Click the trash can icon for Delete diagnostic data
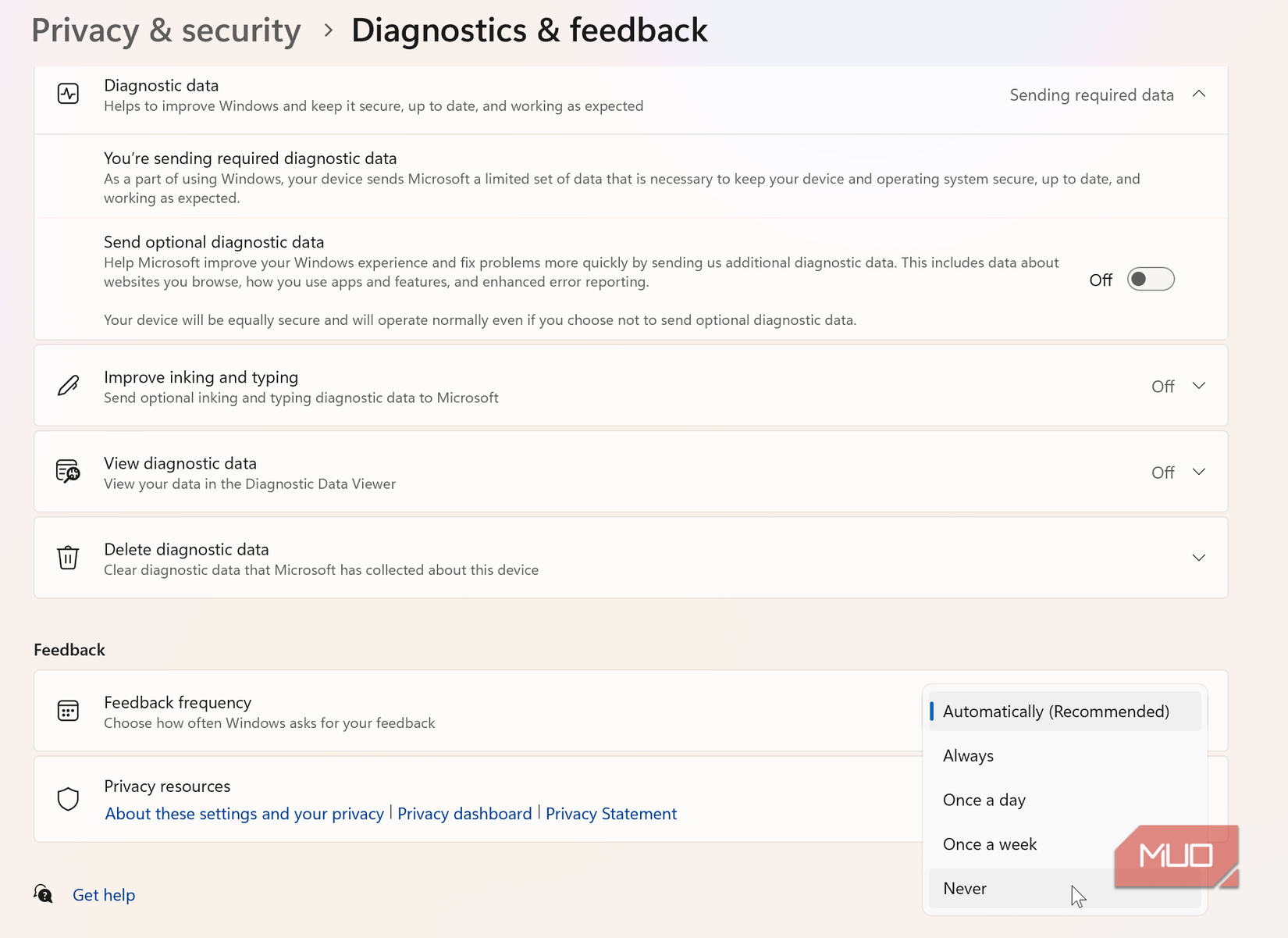This screenshot has width=1288, height=938. pyautogui.click(x=68, y=557)
